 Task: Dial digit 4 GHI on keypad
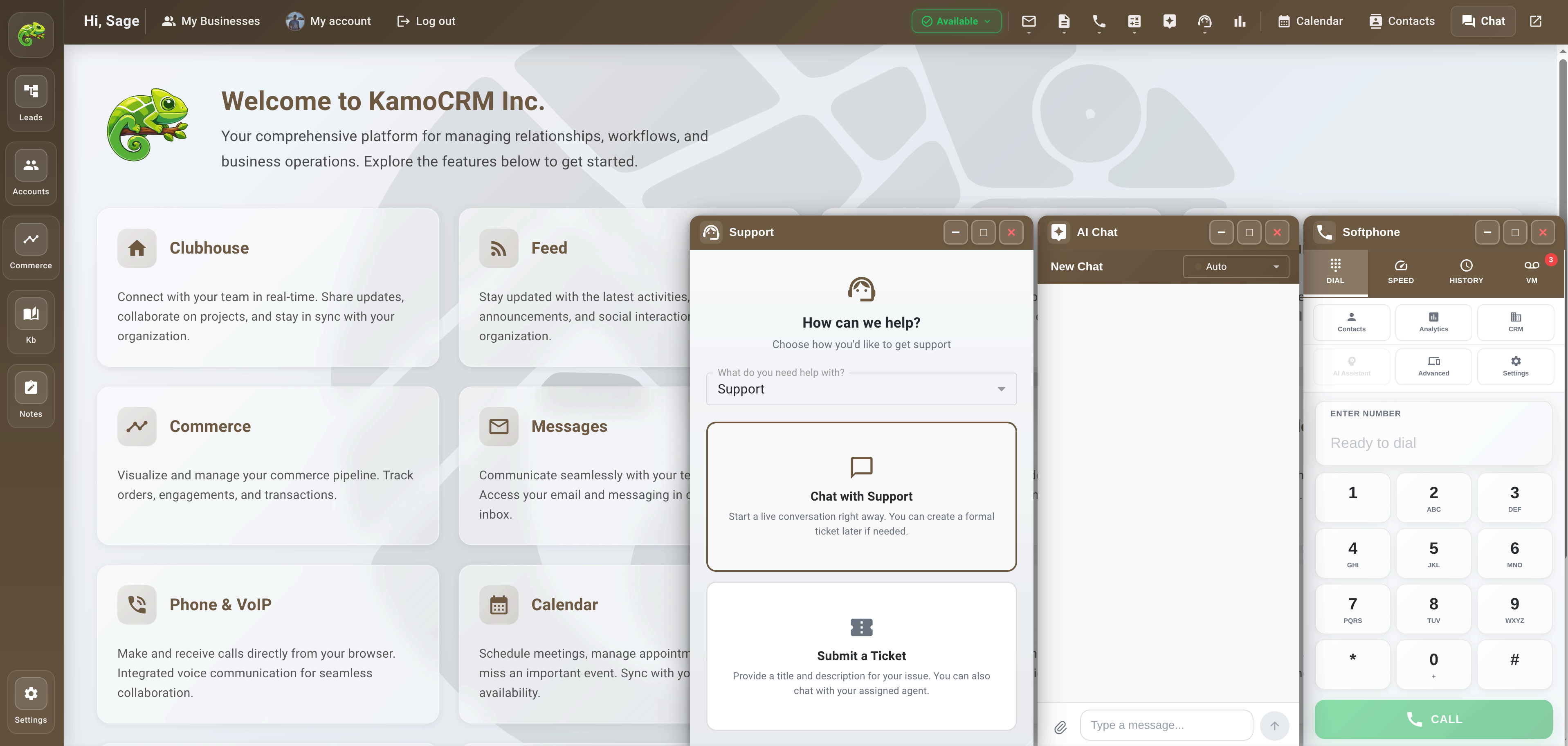click(x=1352, y=553)
